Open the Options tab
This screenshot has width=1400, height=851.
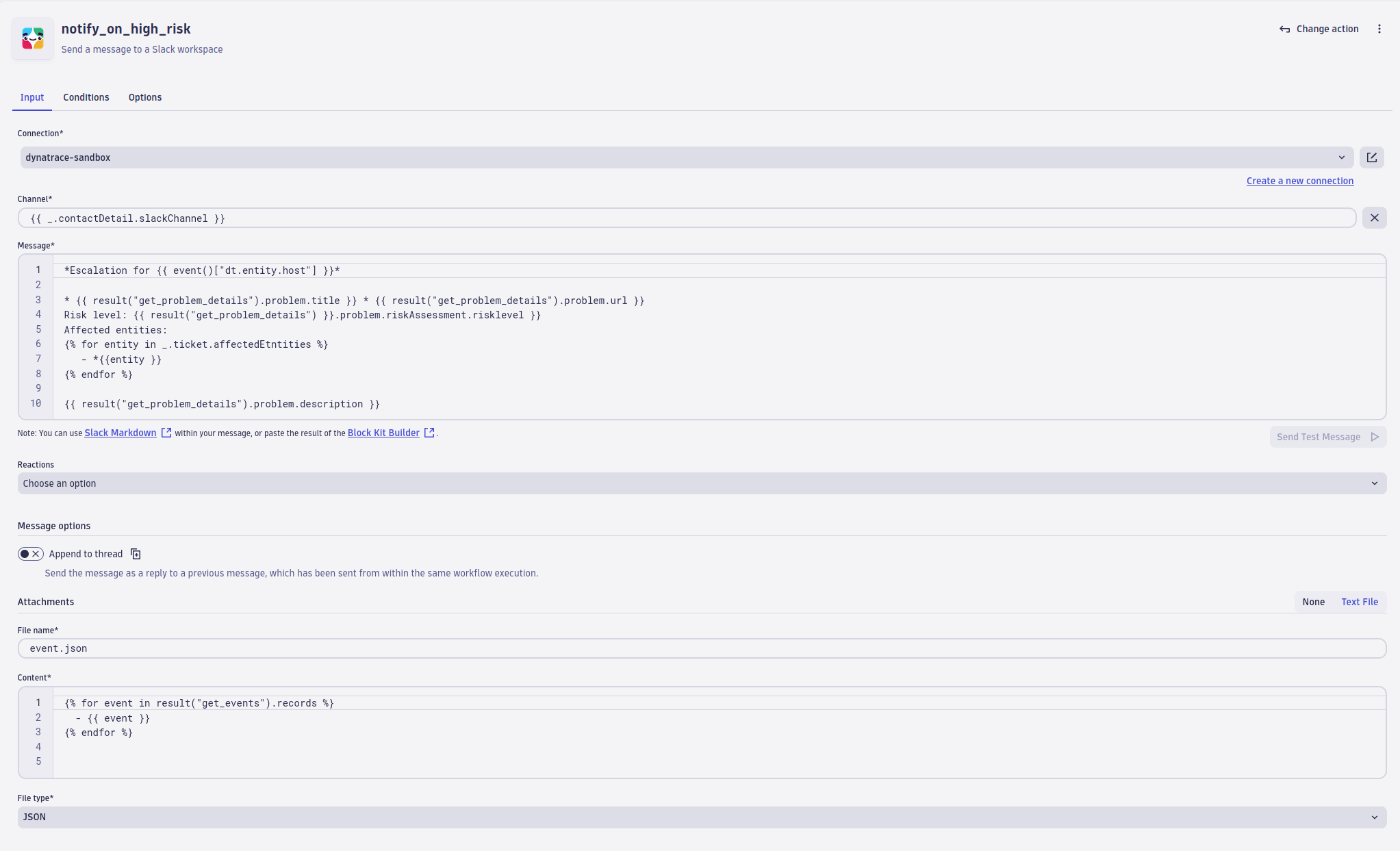145,97
